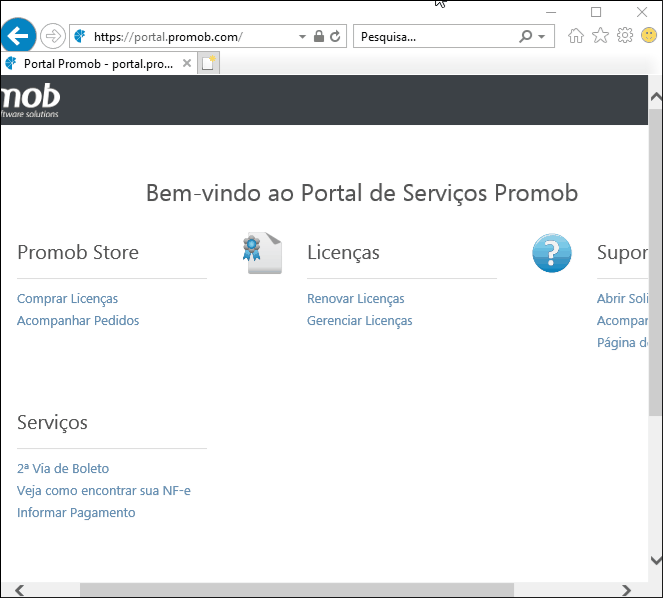Maximize the browser window
The height and width of the screenshot is (598, 663).
[596, 12]
